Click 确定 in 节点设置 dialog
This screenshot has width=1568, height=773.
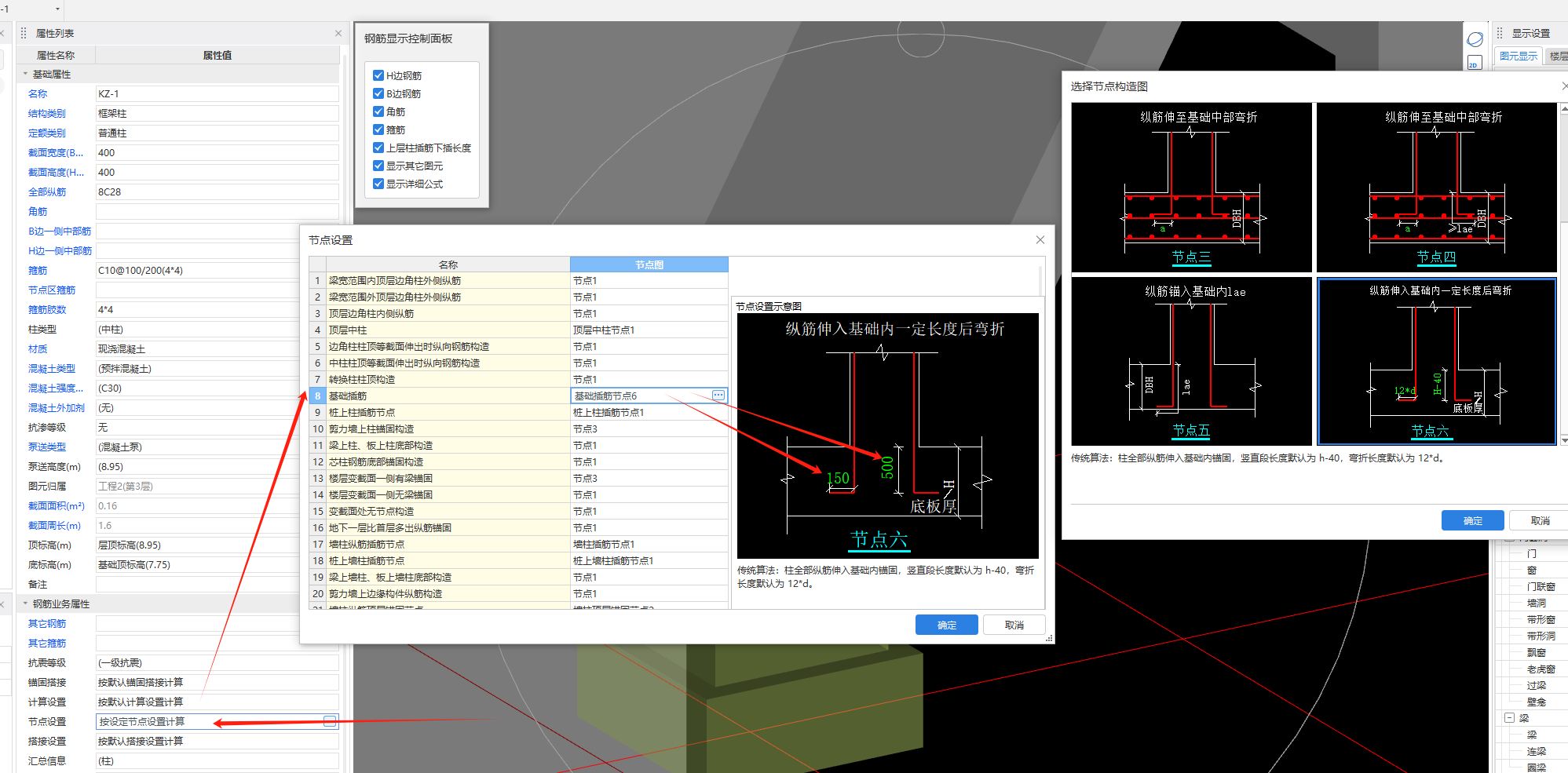[x=947, y=625]
